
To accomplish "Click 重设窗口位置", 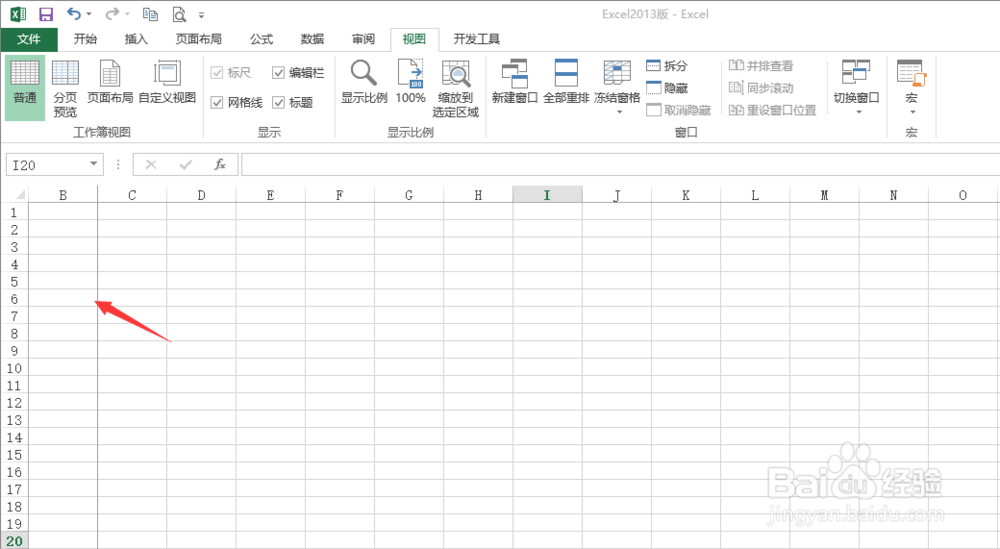I will [x=772, y=110].
